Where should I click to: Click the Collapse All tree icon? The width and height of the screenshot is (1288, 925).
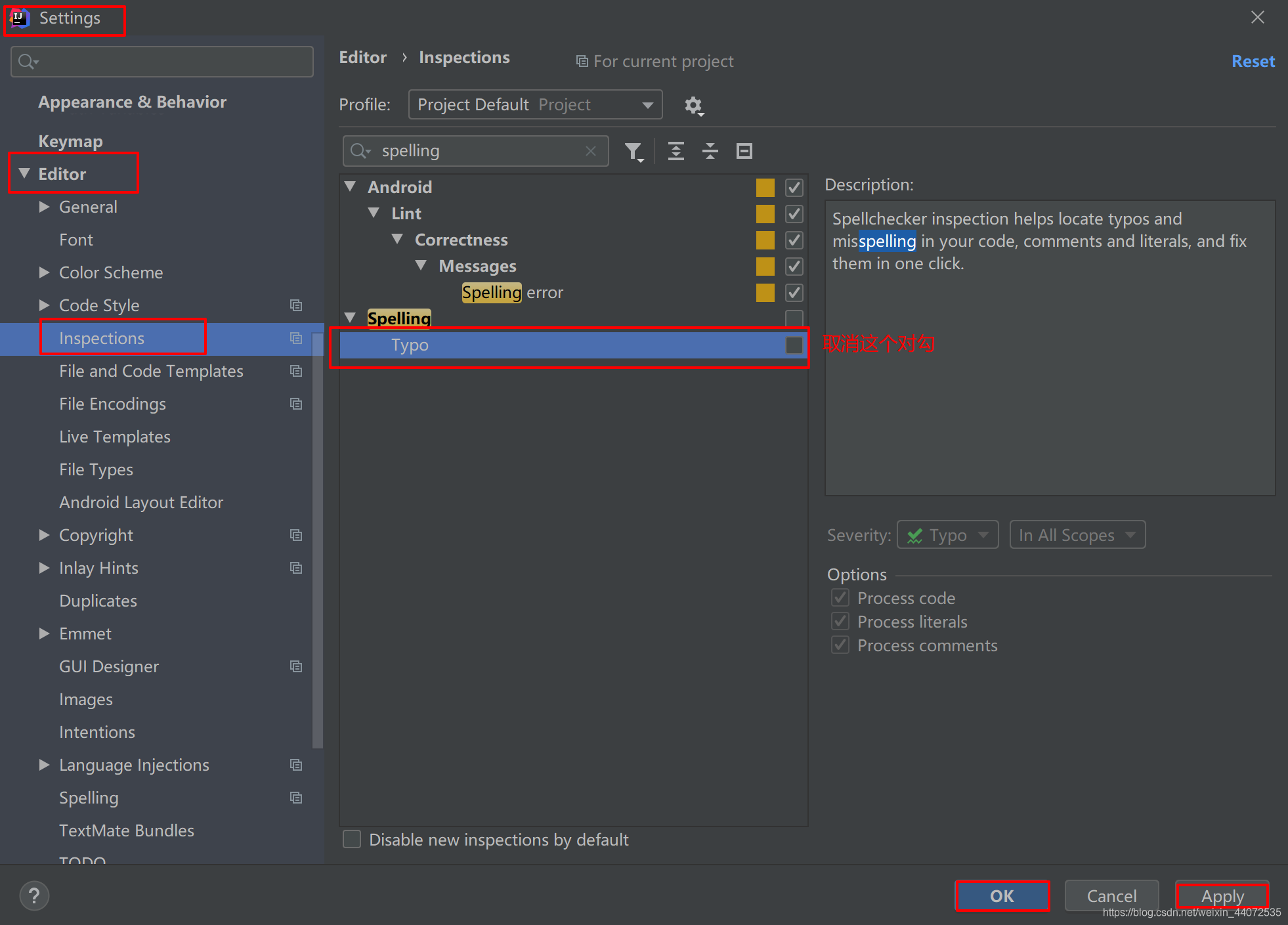click(x=710, y=152)
